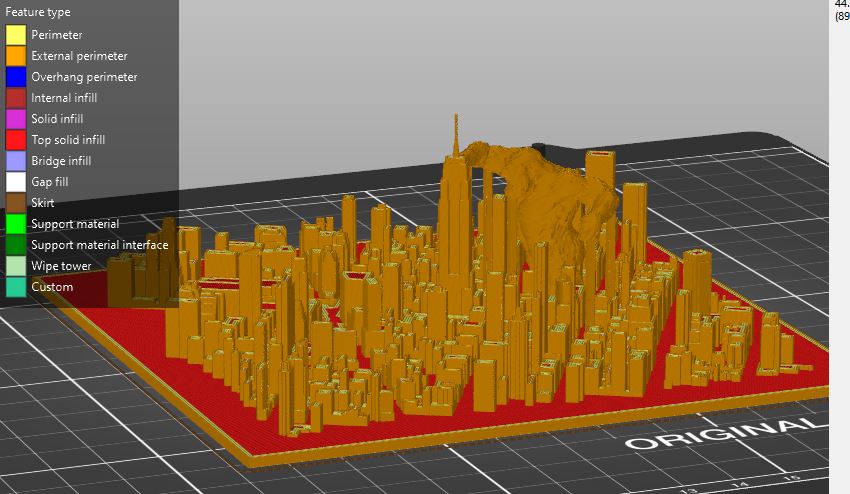The image size is (850, 494).
Task: Select the 'Perimeter' legend label
Action: 57,35
